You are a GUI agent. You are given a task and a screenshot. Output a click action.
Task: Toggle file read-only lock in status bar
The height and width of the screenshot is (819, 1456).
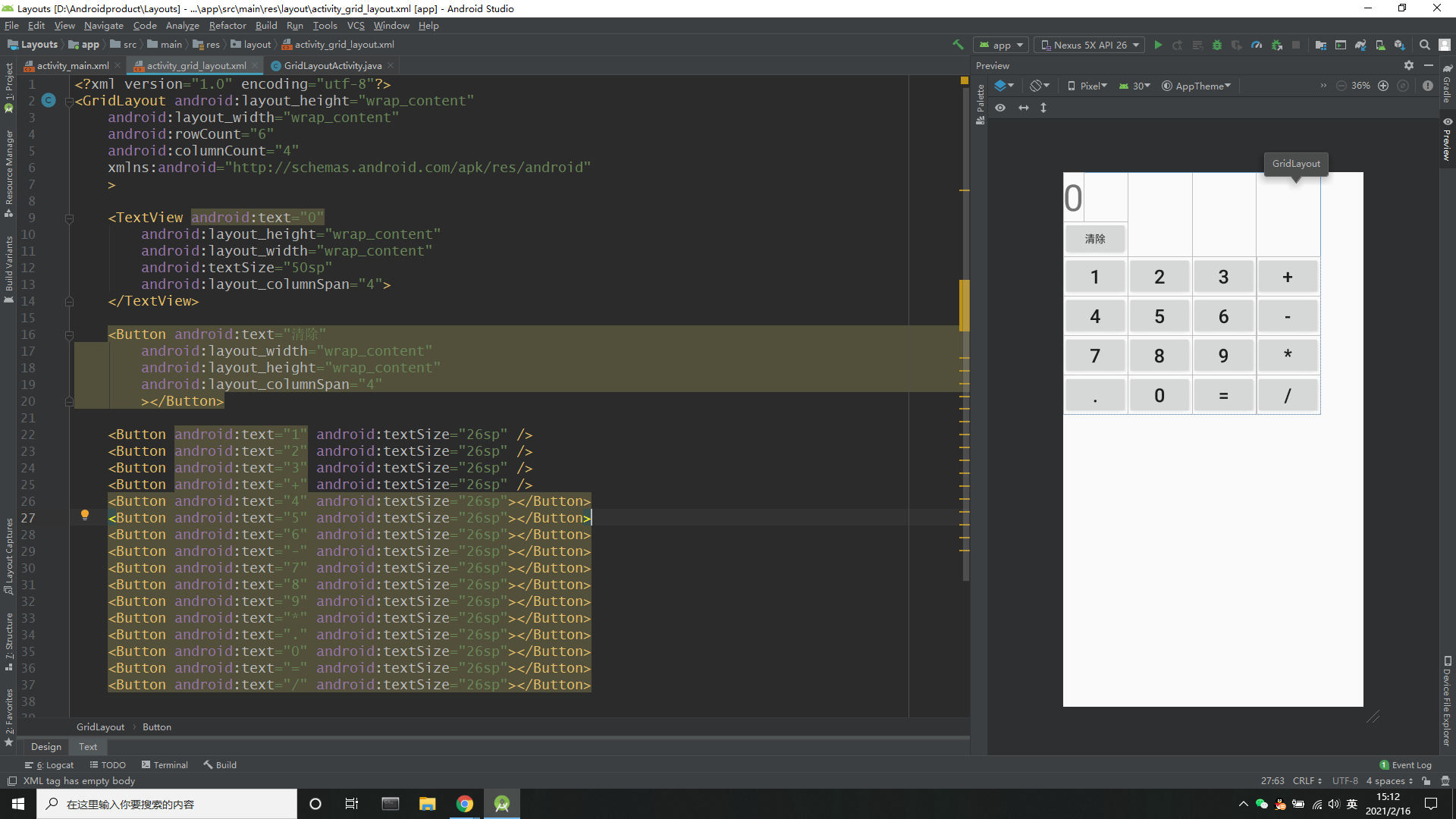1426,781
